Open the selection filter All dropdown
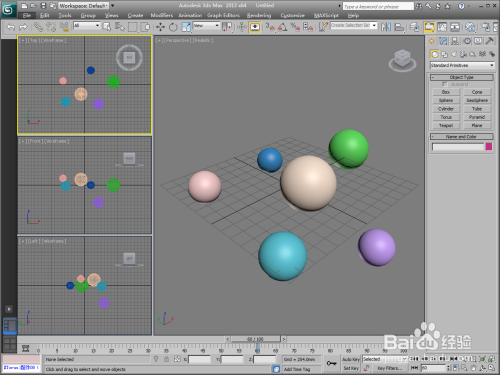Image resolution: width=500 pixels, height=375 pixels. pos(87,25)
